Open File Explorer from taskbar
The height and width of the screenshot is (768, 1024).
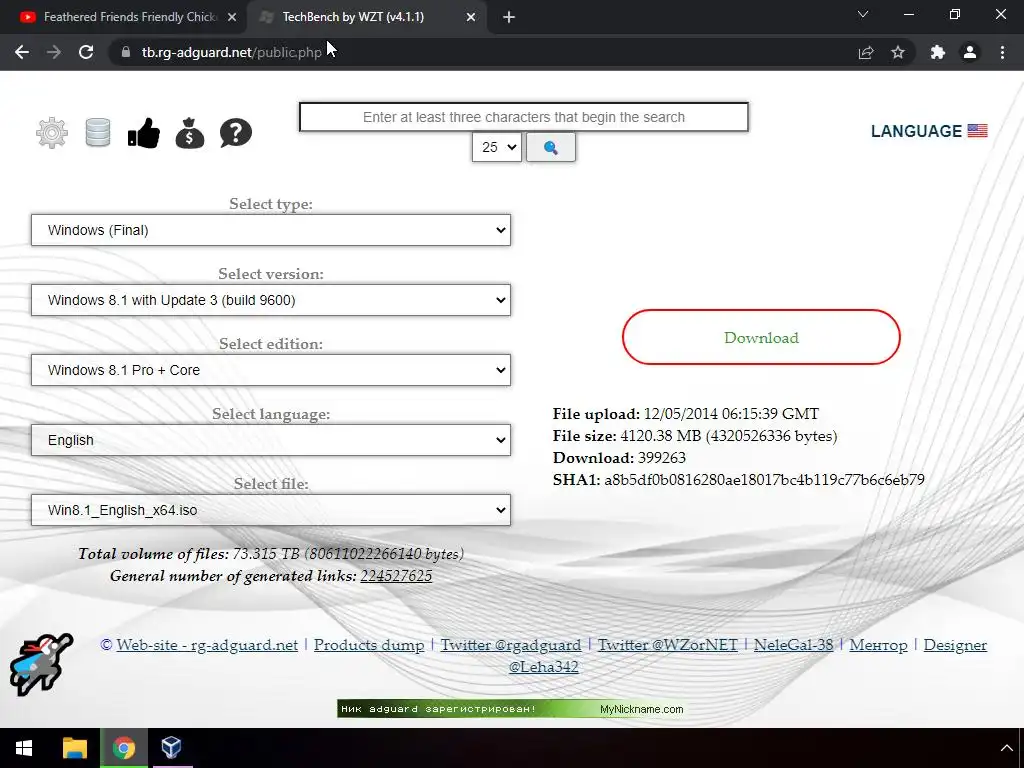(74, 748)
